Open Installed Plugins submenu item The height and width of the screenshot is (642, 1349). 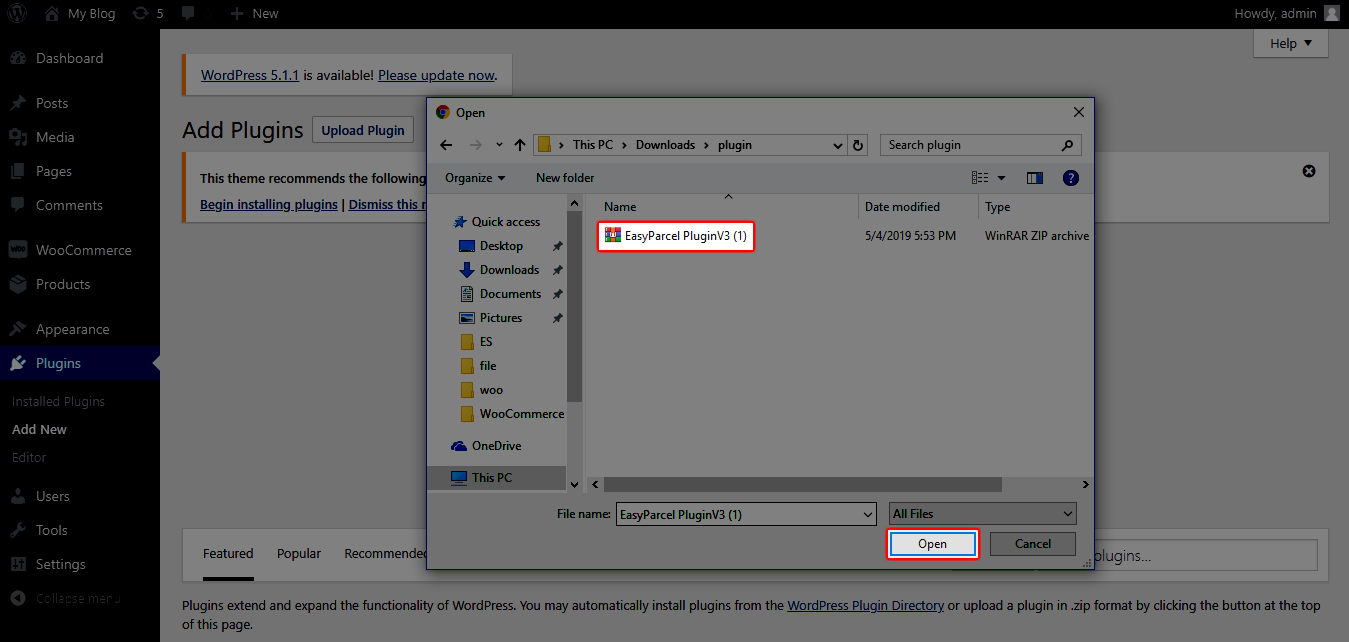(x=58, y=401)
